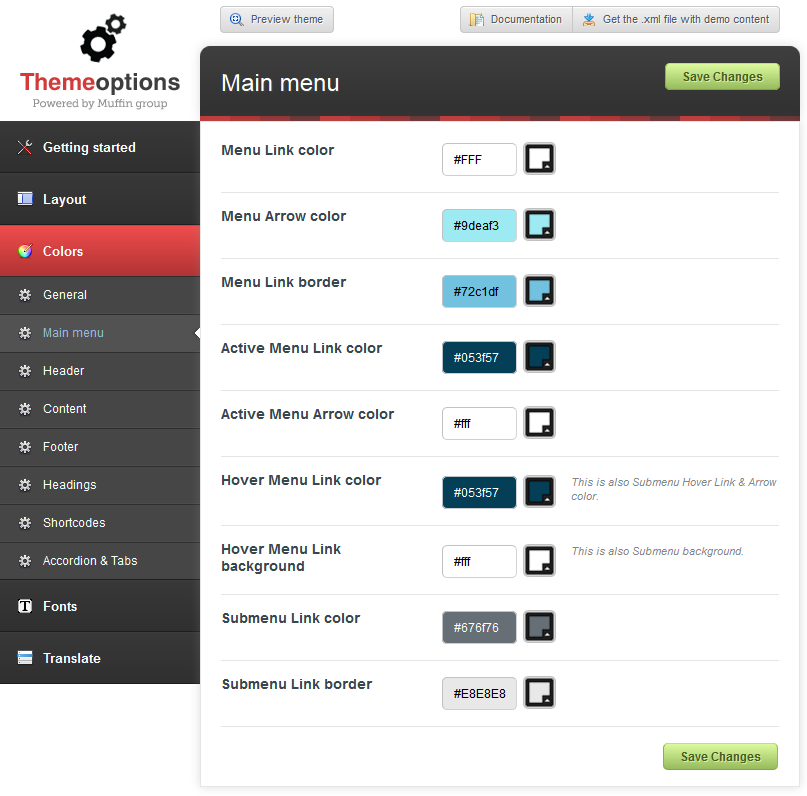Click the top Save Changes button
Viewport: 807px width, 796px height.
click(722, 77)
